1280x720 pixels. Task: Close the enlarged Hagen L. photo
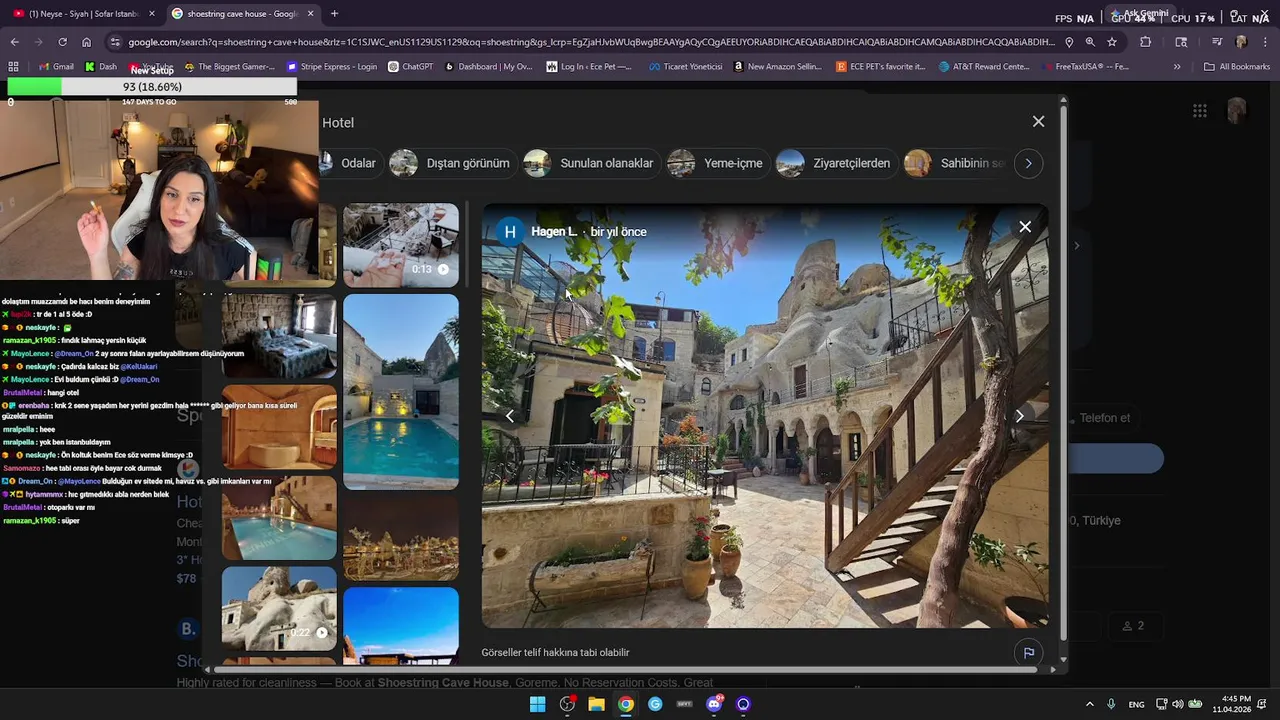1025,227
